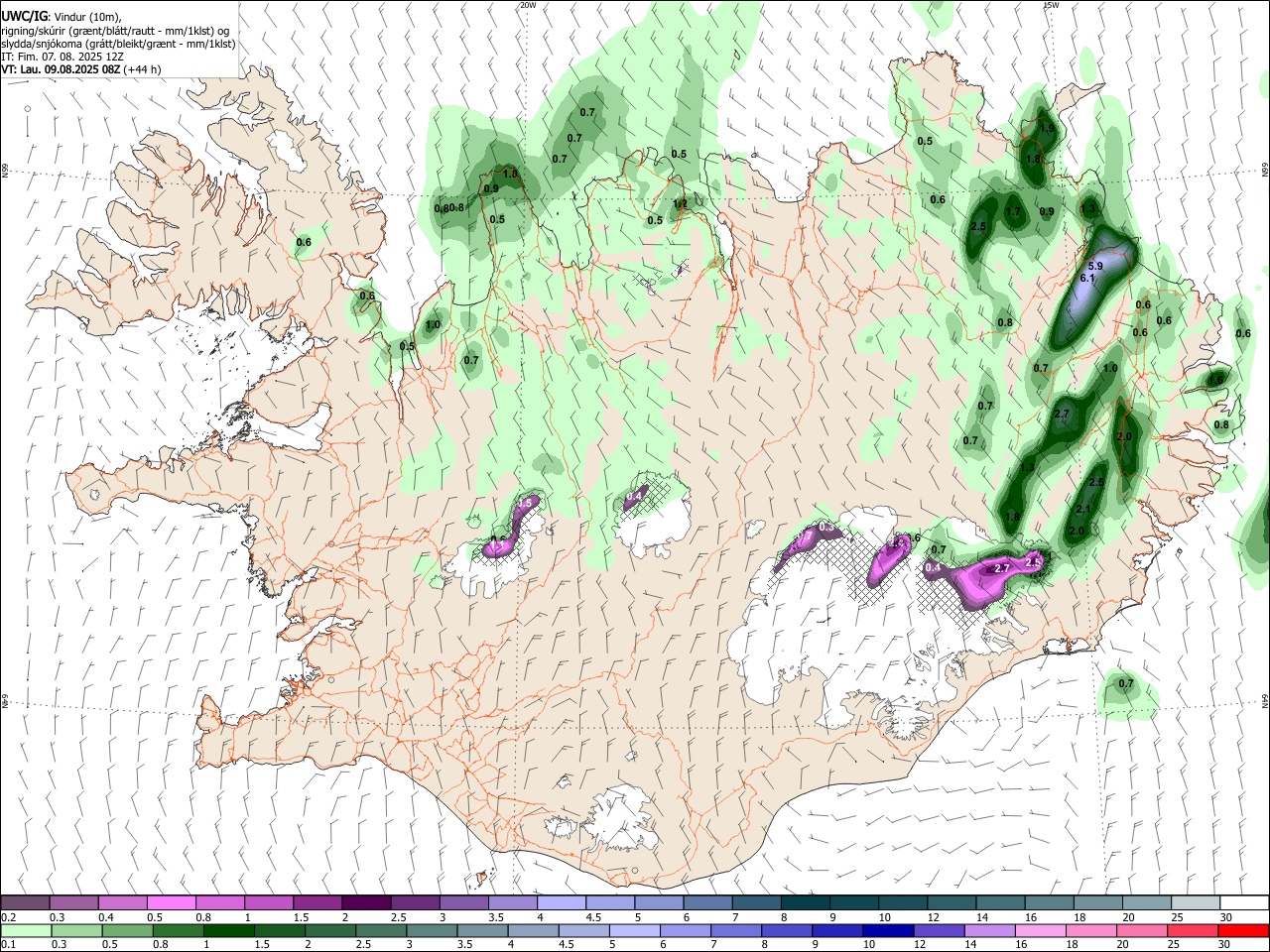Click the 'VT: Lau. 09.08.2025 08Z (+44 h)' line
The width and height of the screenshot is (1270, 952).
coord(81,69)
